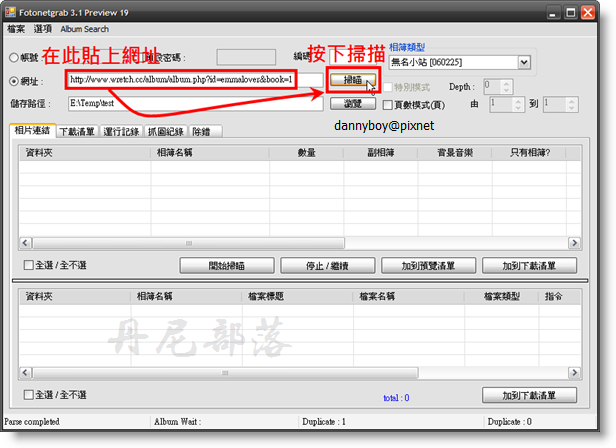The width and height of the screenshot is (616, 448).
Task: Click right arrow of upper table scrollbar
Action: 574,243
